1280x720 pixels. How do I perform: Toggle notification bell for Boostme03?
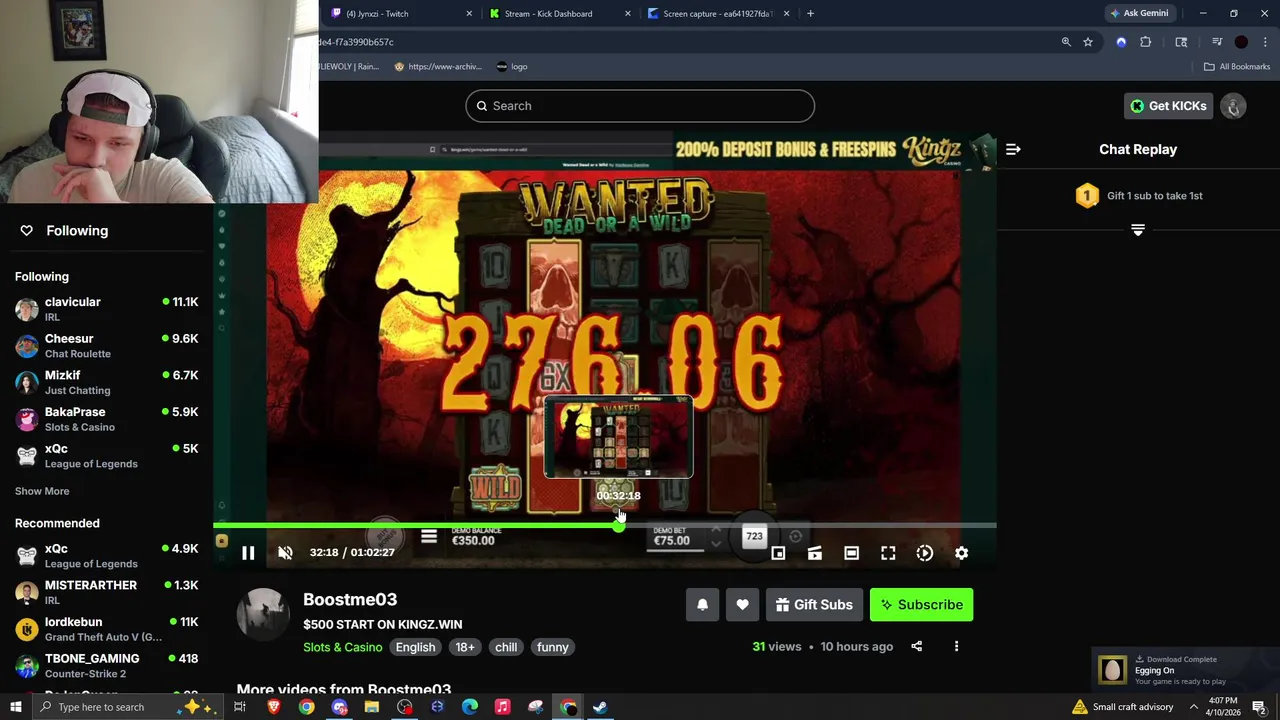702,604
